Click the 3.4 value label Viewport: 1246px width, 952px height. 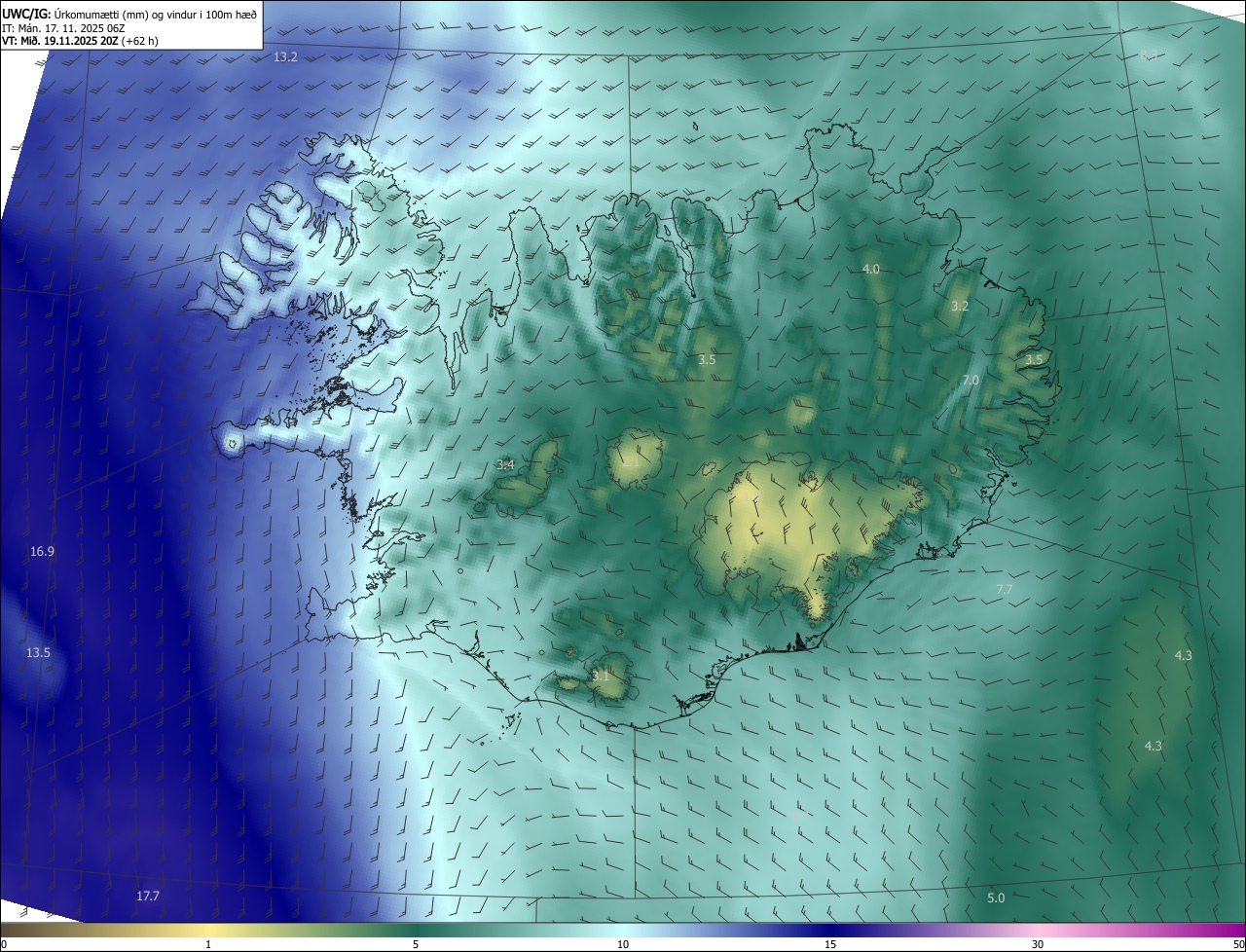[505, 465]
